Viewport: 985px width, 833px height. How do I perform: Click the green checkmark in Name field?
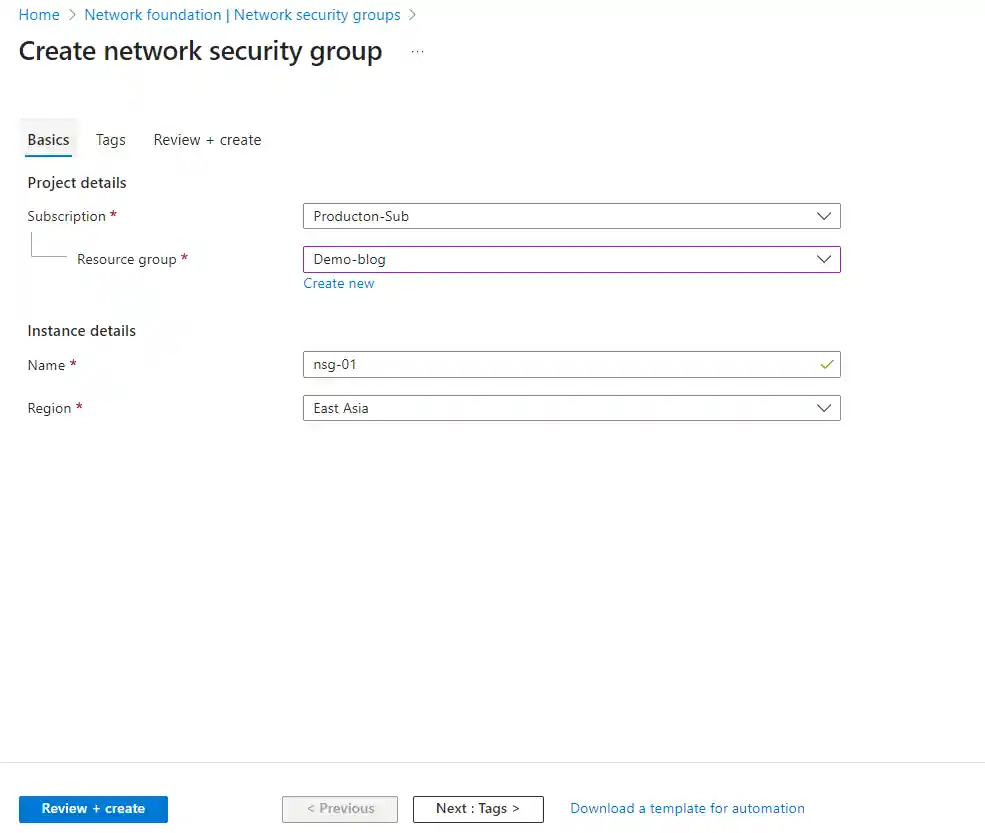(x=826, y=365)
